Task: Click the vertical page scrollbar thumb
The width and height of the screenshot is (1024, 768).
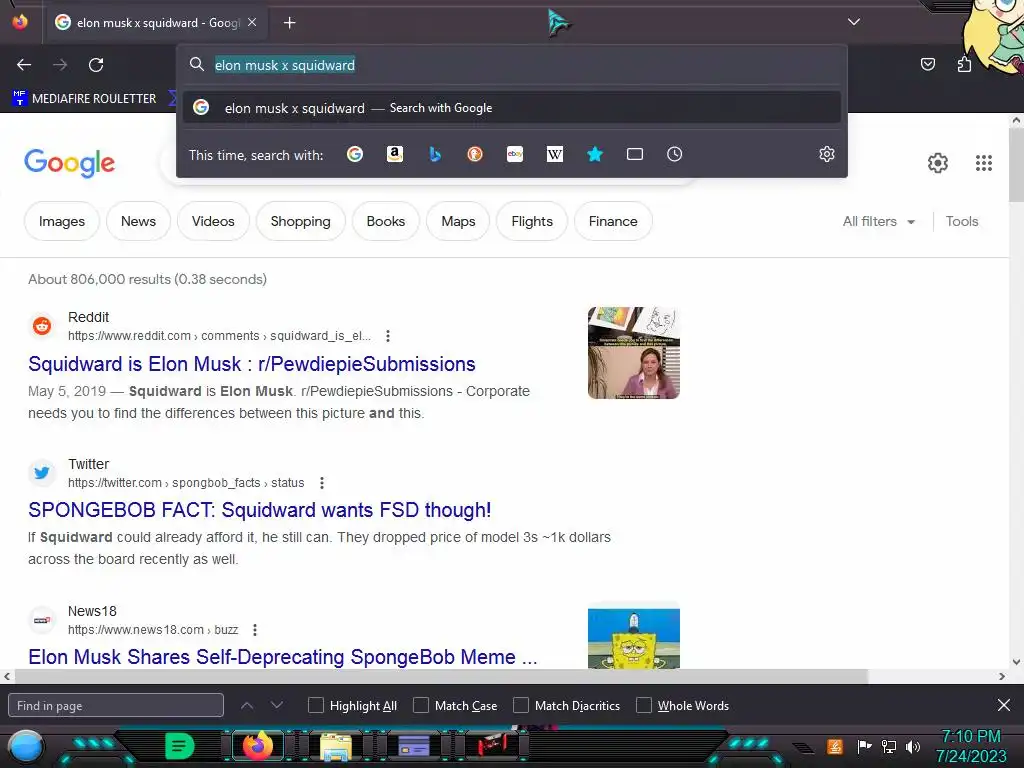Action: (x=1016, y=165)
